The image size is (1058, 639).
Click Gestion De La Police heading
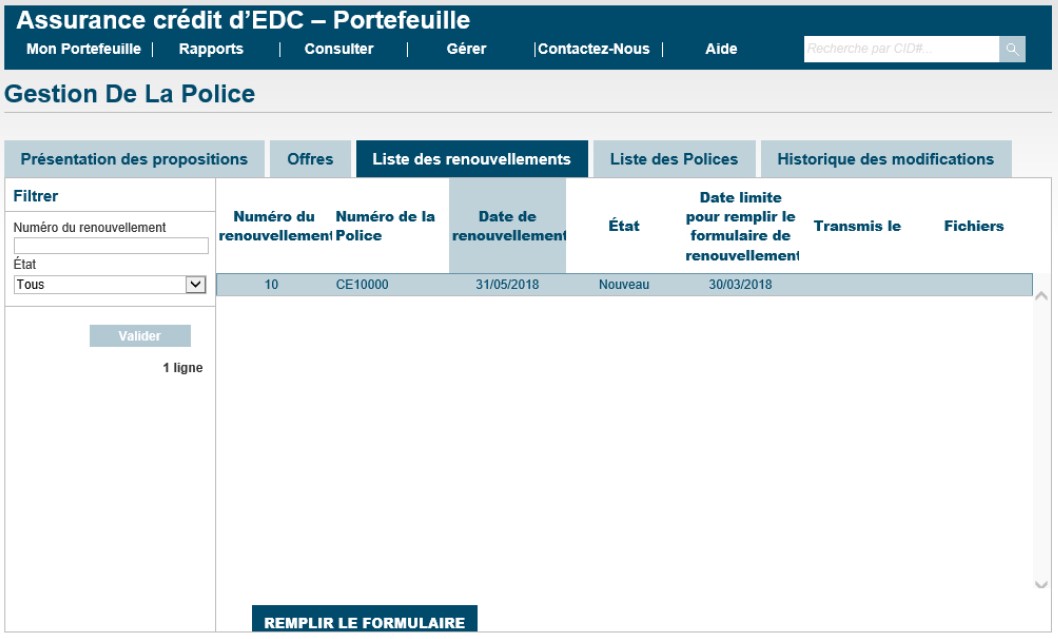tap(130, 94)
